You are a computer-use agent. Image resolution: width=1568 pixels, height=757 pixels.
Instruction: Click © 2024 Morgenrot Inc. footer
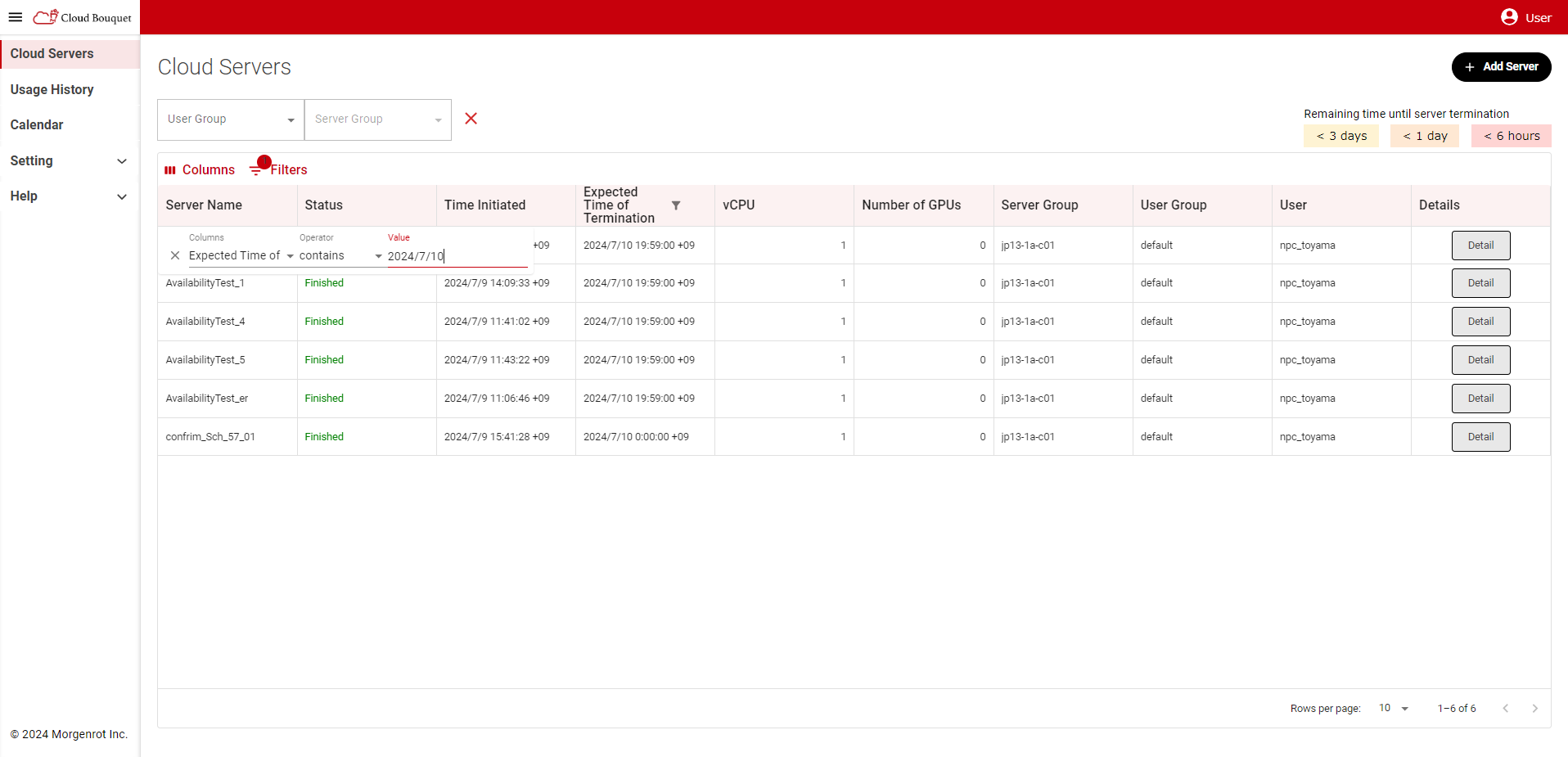coord(69,735)
